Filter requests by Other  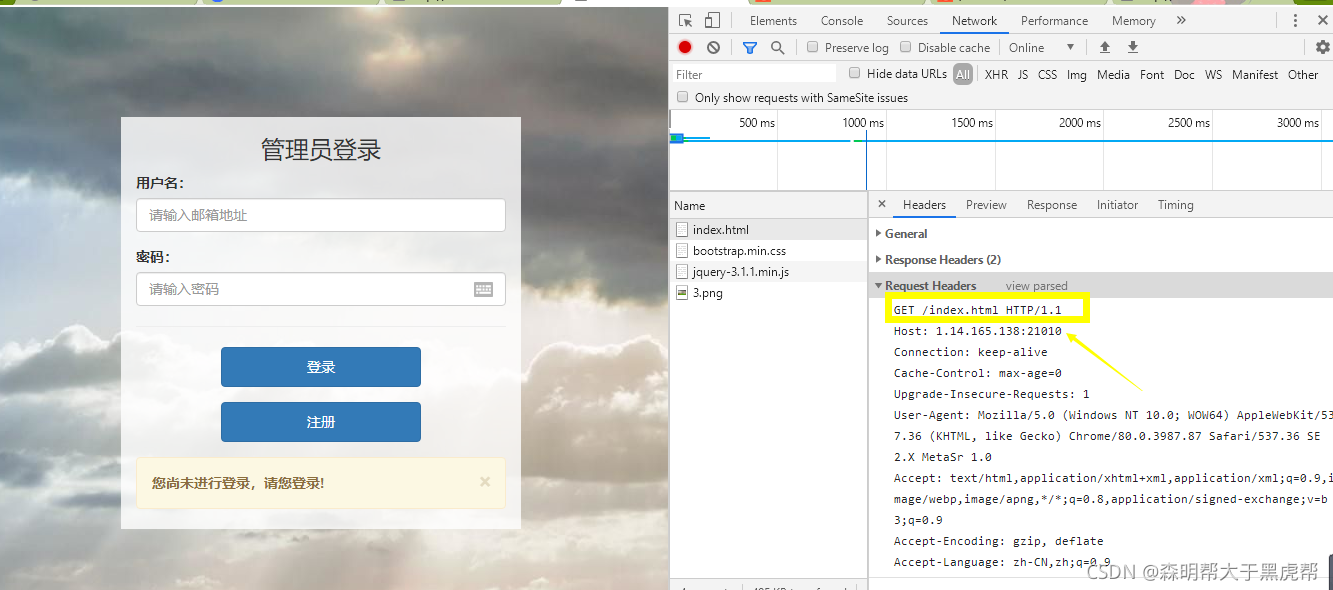click(x=1303, y=74)
